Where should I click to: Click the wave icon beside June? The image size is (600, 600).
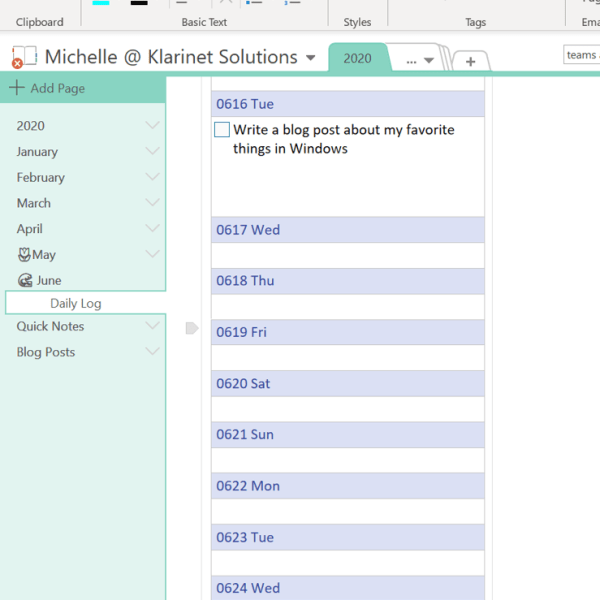[x=25, y=280]
